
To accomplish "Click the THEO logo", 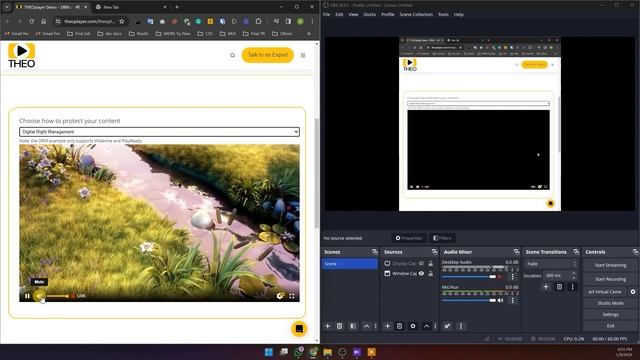I will point(22,55).
